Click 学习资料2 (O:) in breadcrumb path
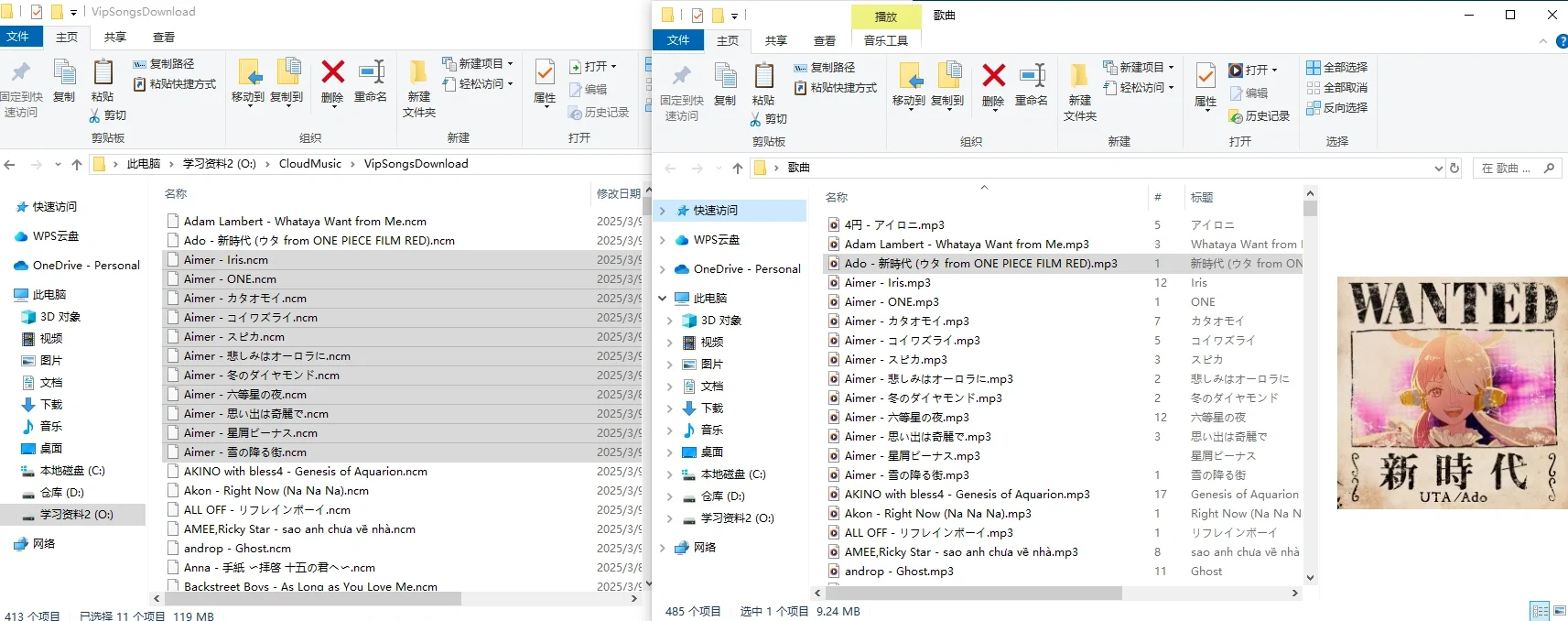The width and height of the screenshot is (1568, 621). (220, 164)
